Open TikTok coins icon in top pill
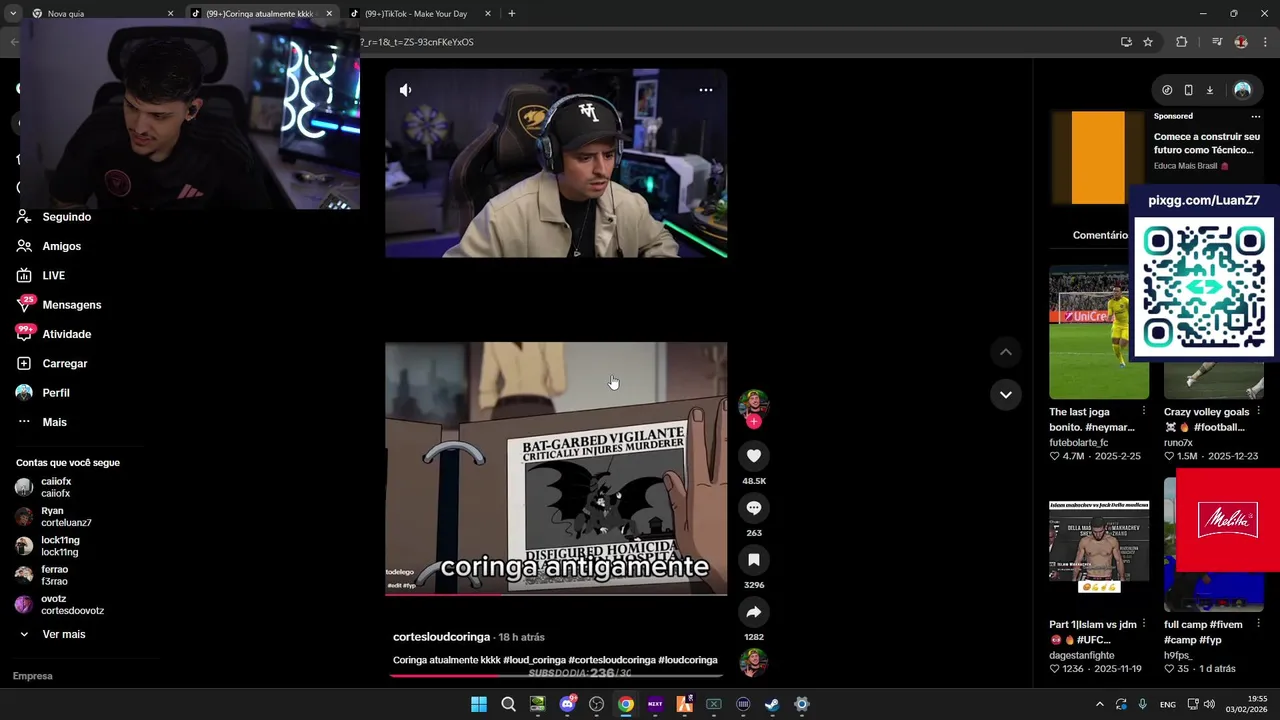The width and height of the screenshot is (1280, 720). pyautogui.click(x=1167, y=90)
